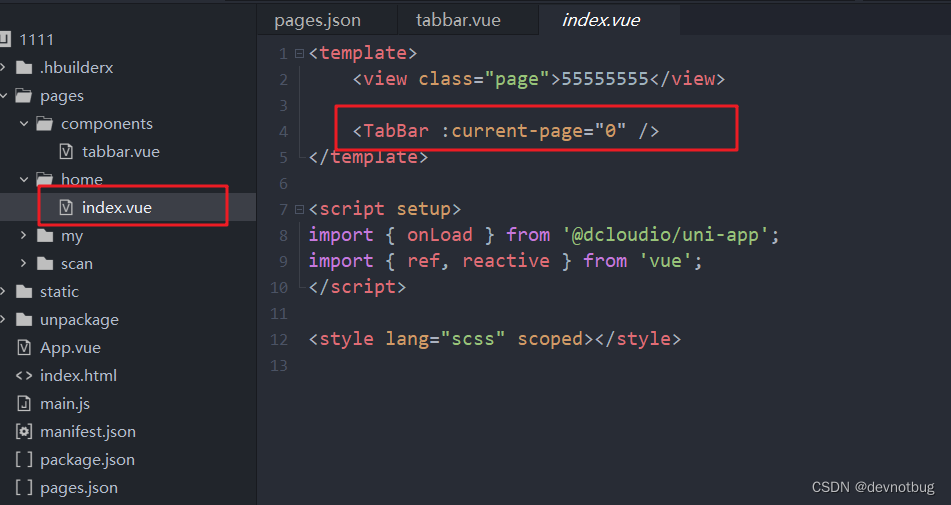The width and height of the screenshot is (951, 505).
Task: Click the App.vue file icon
Action: (x=24, y=347)
